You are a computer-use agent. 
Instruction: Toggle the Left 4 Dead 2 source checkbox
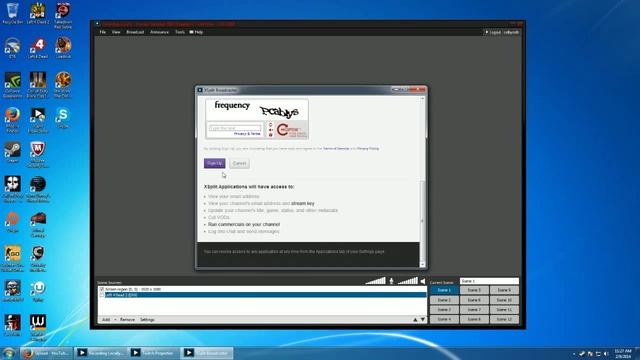click(x=102, y=295)
